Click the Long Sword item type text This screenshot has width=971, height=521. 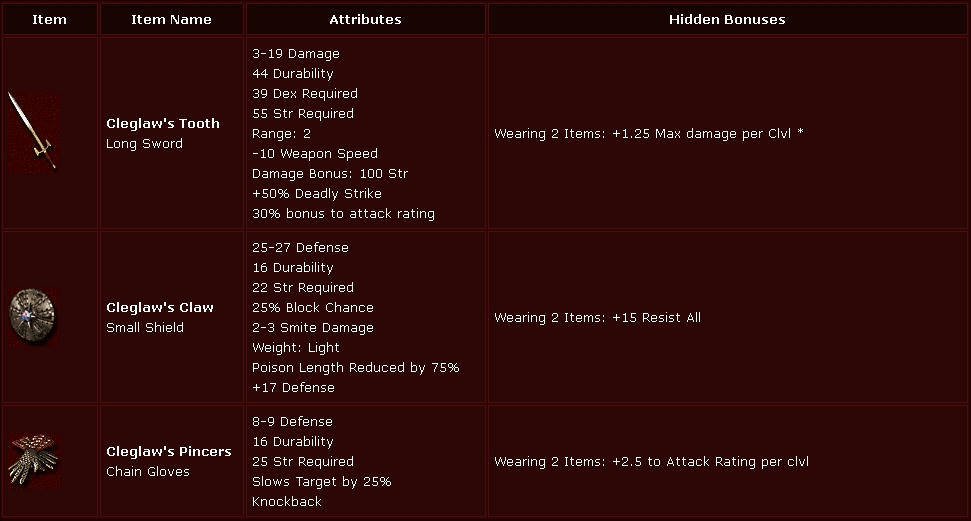144,144
